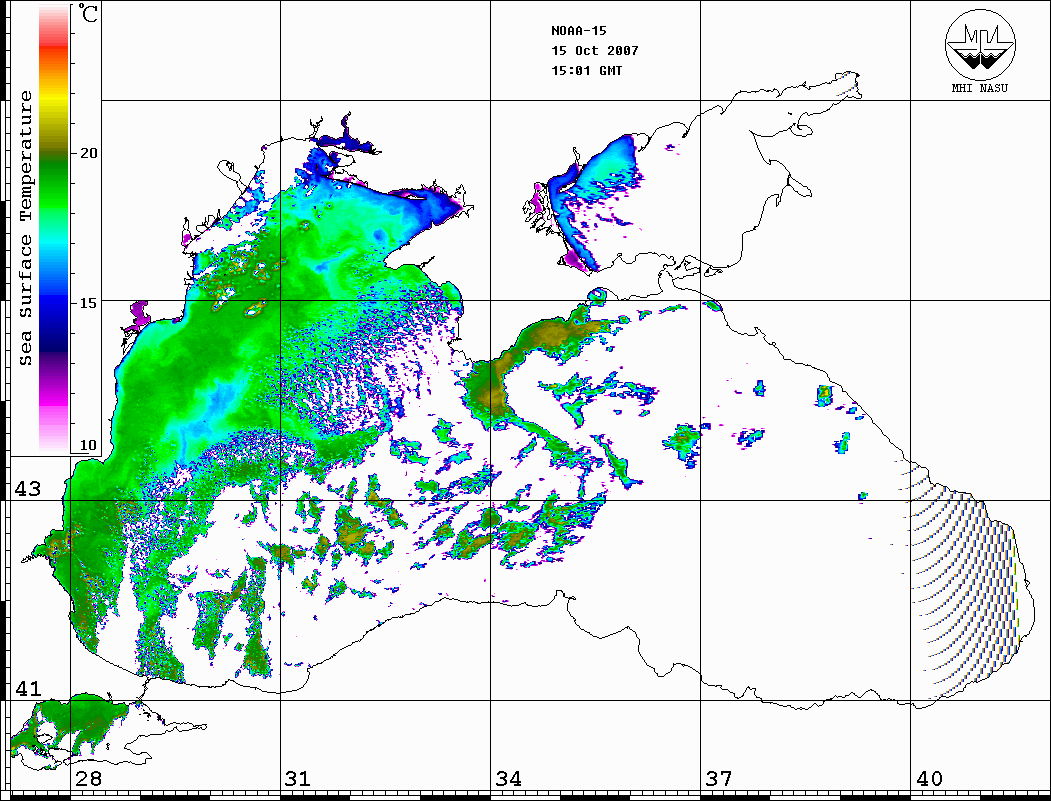Click the latitude label 41

[27, 688]
